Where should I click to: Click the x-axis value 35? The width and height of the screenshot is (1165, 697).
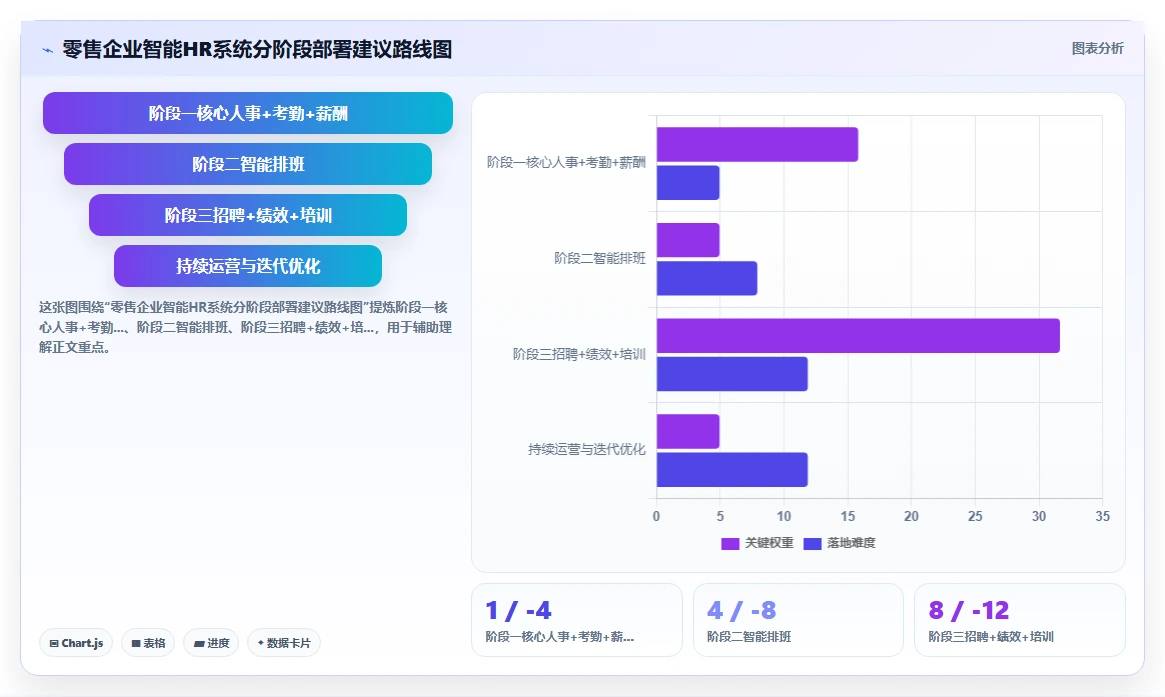(x=1103, y=516)
